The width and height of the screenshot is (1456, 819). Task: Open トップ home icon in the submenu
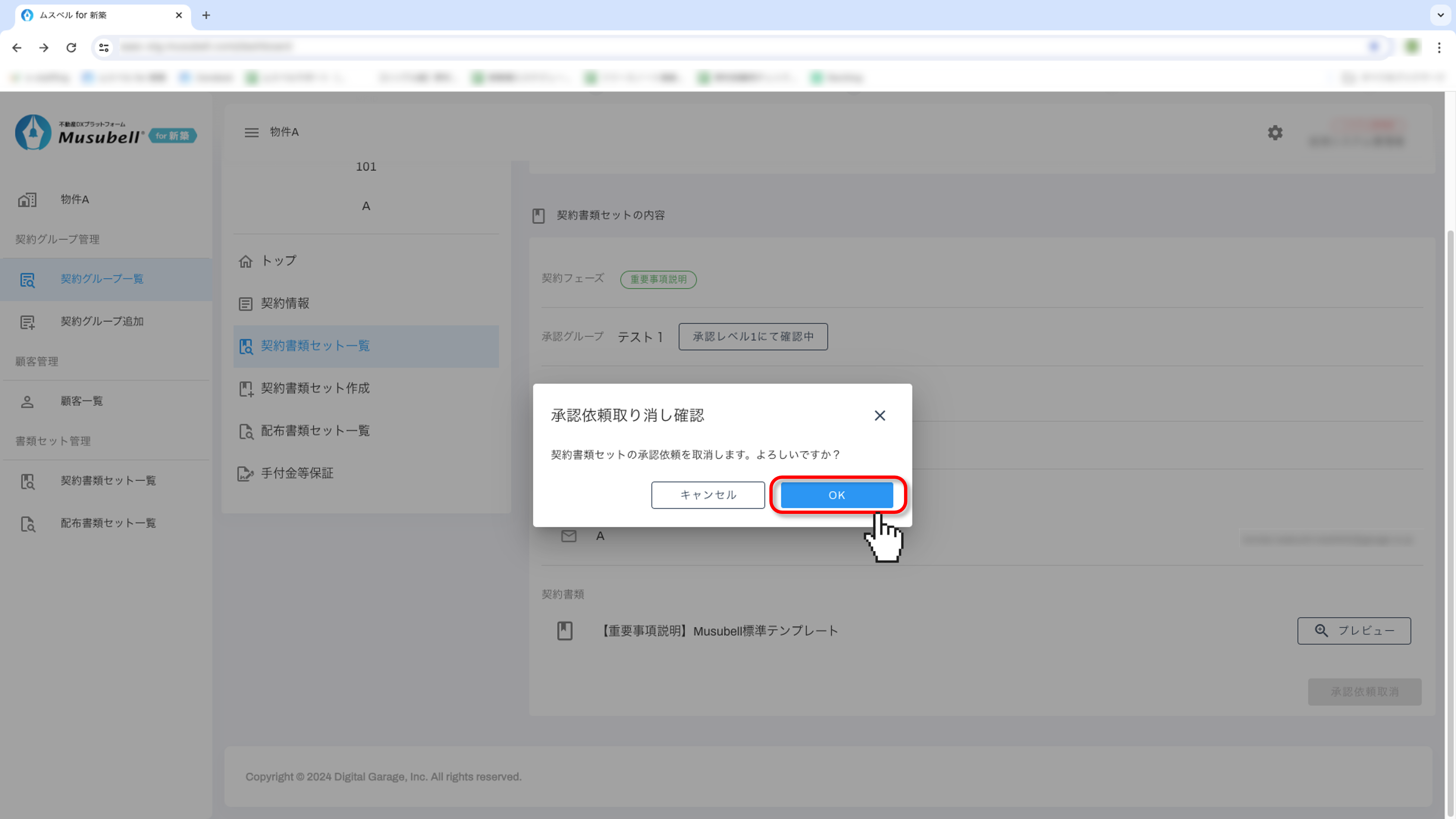(245, 262)
